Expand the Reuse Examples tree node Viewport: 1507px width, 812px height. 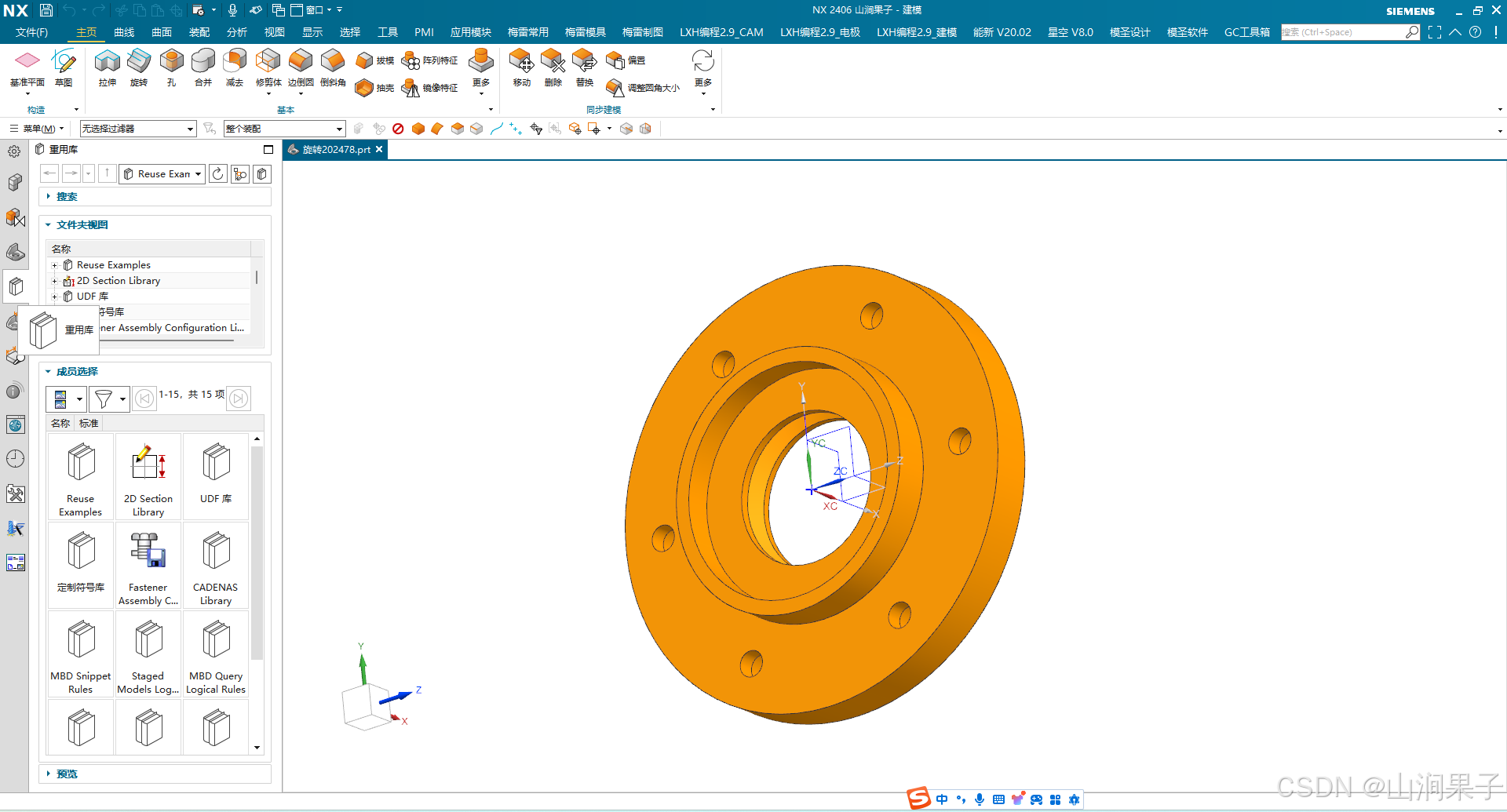click(x=54, y=265)
